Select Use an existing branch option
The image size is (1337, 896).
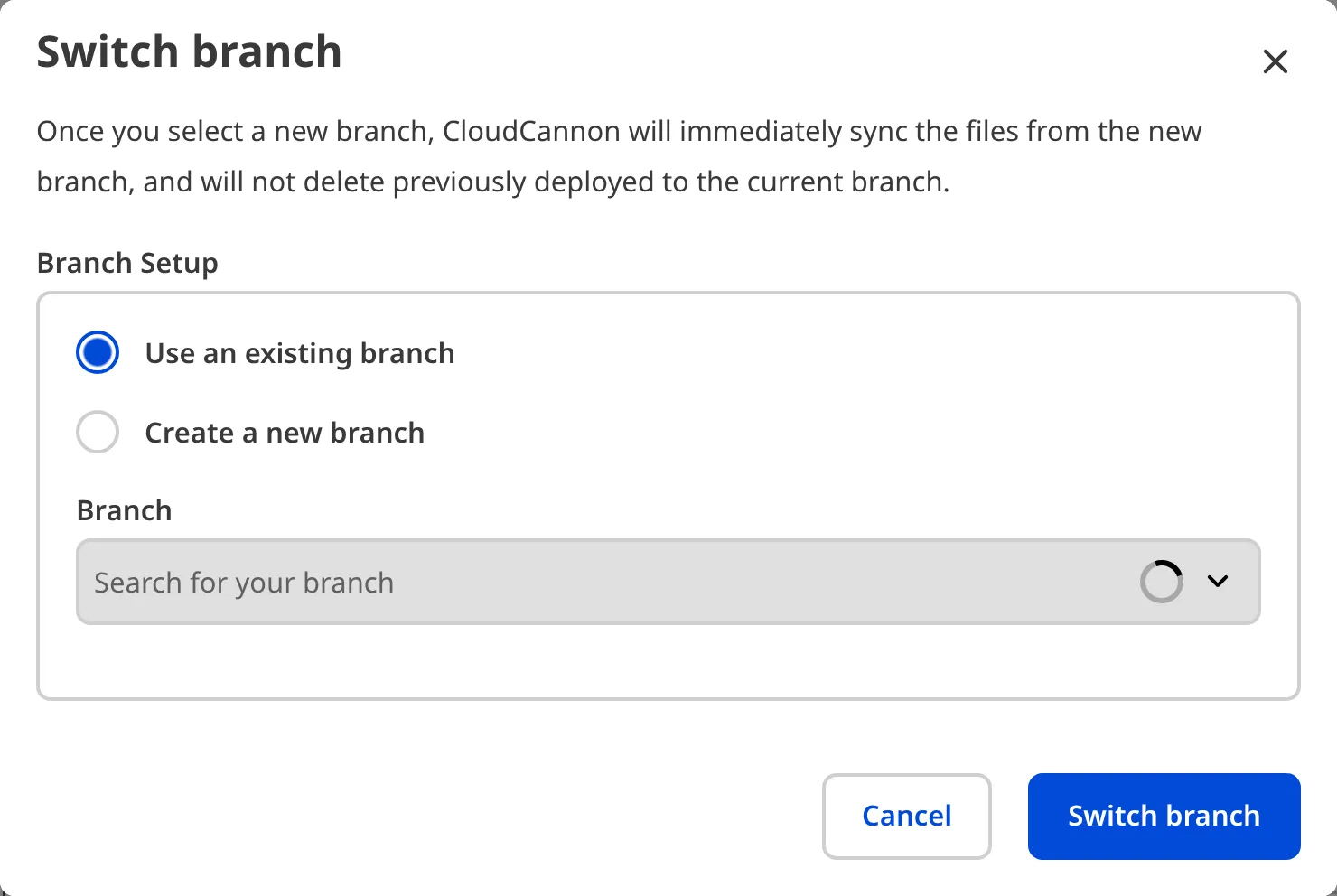tap(97, 352)
